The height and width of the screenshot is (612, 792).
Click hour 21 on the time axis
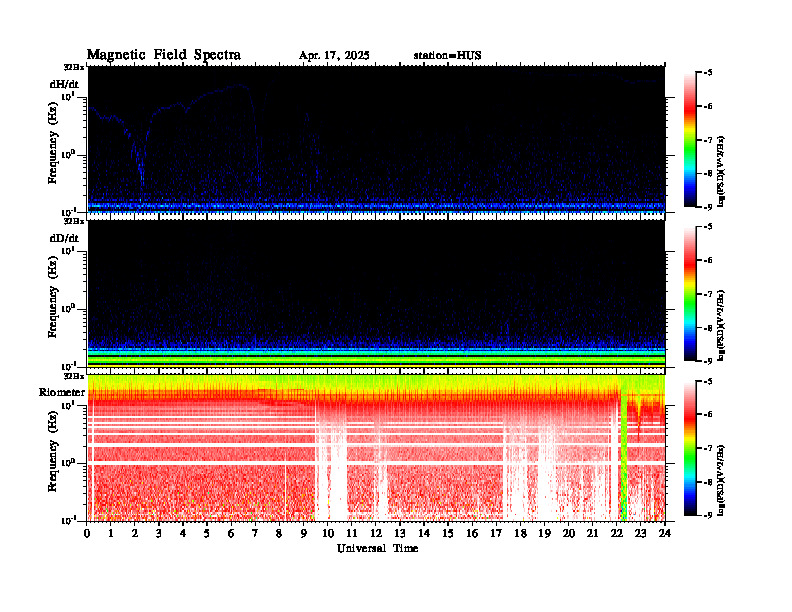tap(592, 533)
